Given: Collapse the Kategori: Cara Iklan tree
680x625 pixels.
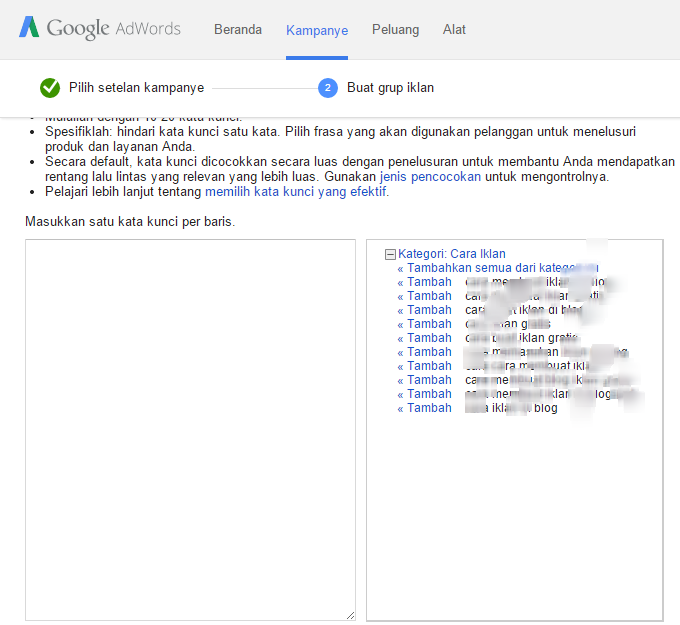Looking at the screenshot, I should [390, 254].
